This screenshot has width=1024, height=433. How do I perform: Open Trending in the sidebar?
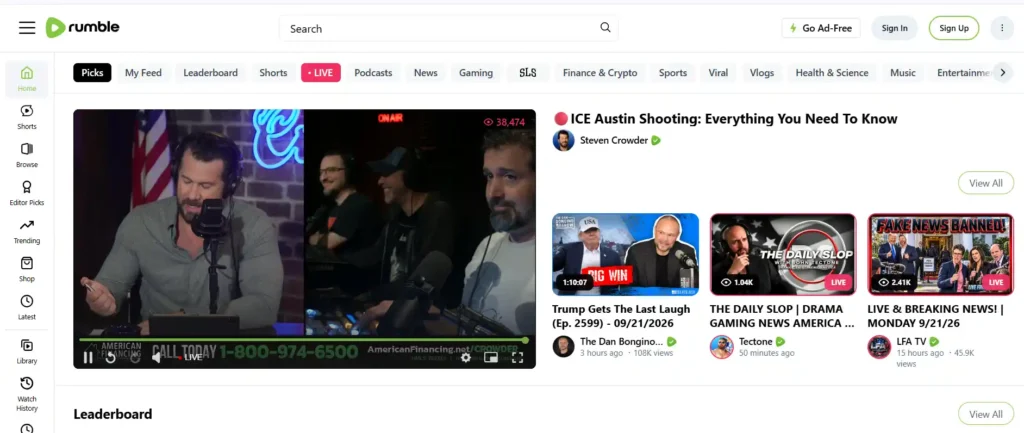pyautogui.click(x=27, y=231)
